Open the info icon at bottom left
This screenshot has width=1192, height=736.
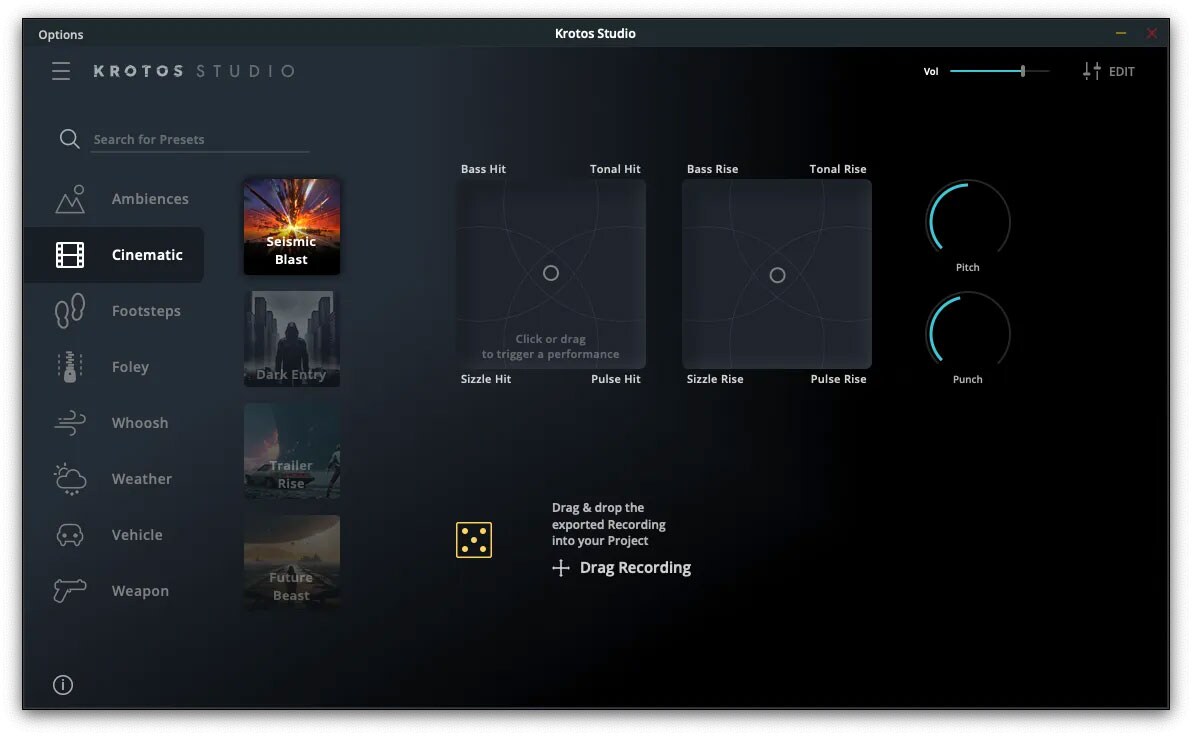point(63,685)
